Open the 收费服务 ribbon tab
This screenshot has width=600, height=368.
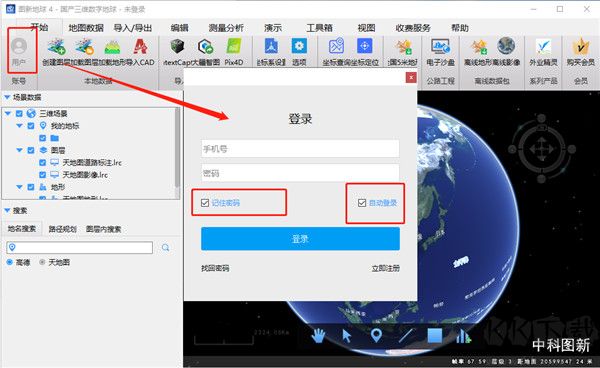pos(413,28)
